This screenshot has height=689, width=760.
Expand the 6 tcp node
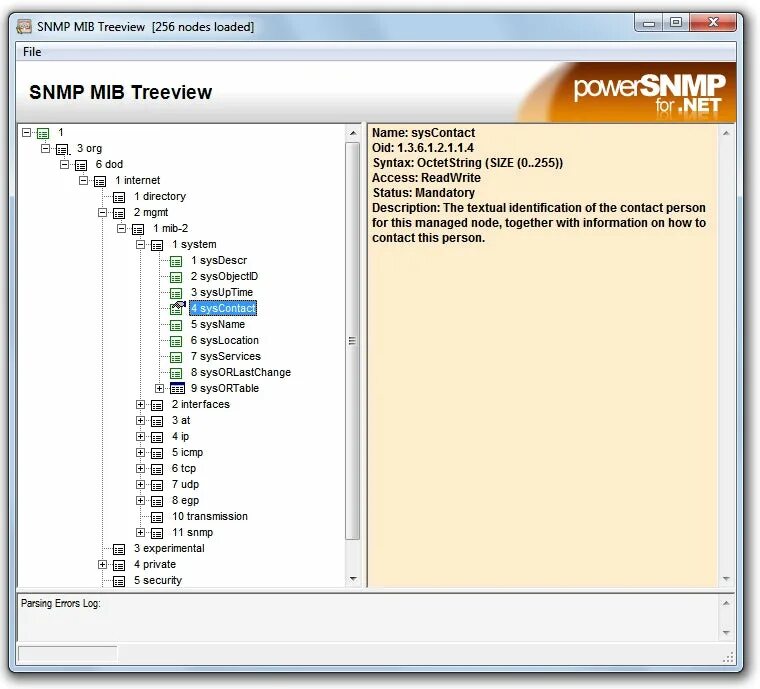(141, 468)
